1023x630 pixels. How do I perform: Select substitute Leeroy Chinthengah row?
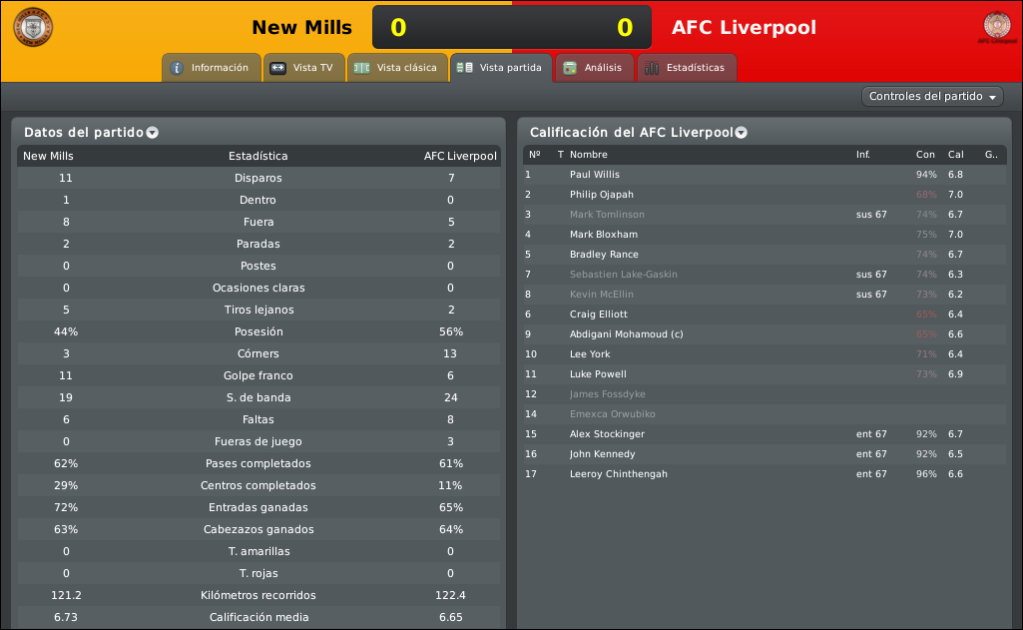[765, 474]
